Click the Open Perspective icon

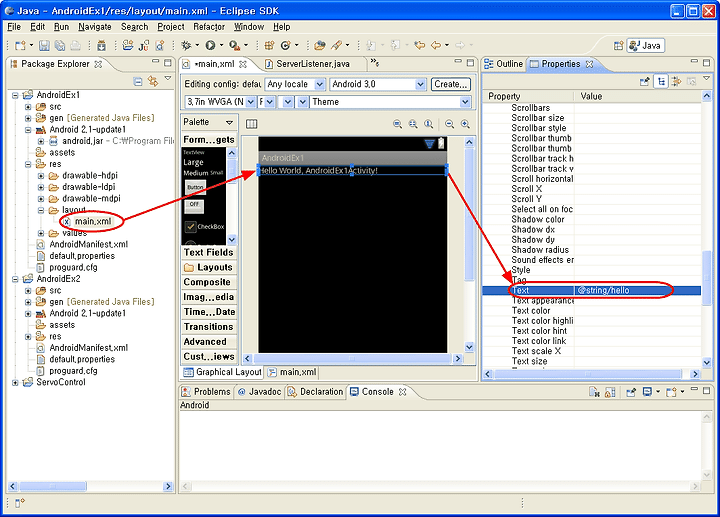pyautogui.click(x=619, y=45)
